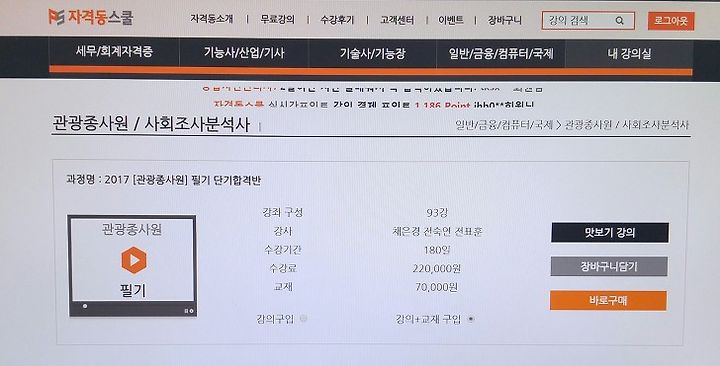Go to 장바구니 in top menu
720x366 pixels.
(x=504, y=21)
